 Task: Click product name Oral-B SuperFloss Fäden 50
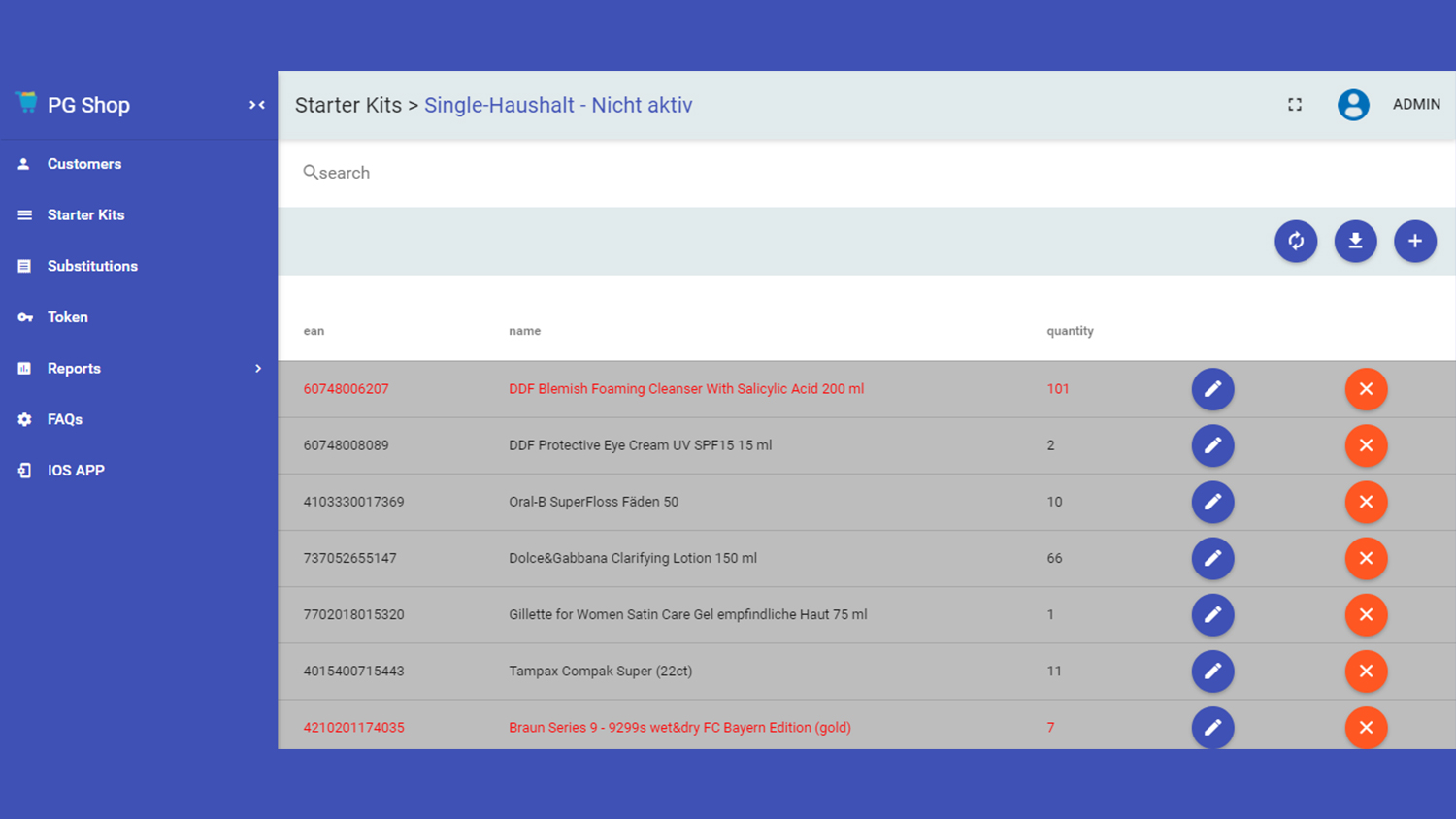593,502
